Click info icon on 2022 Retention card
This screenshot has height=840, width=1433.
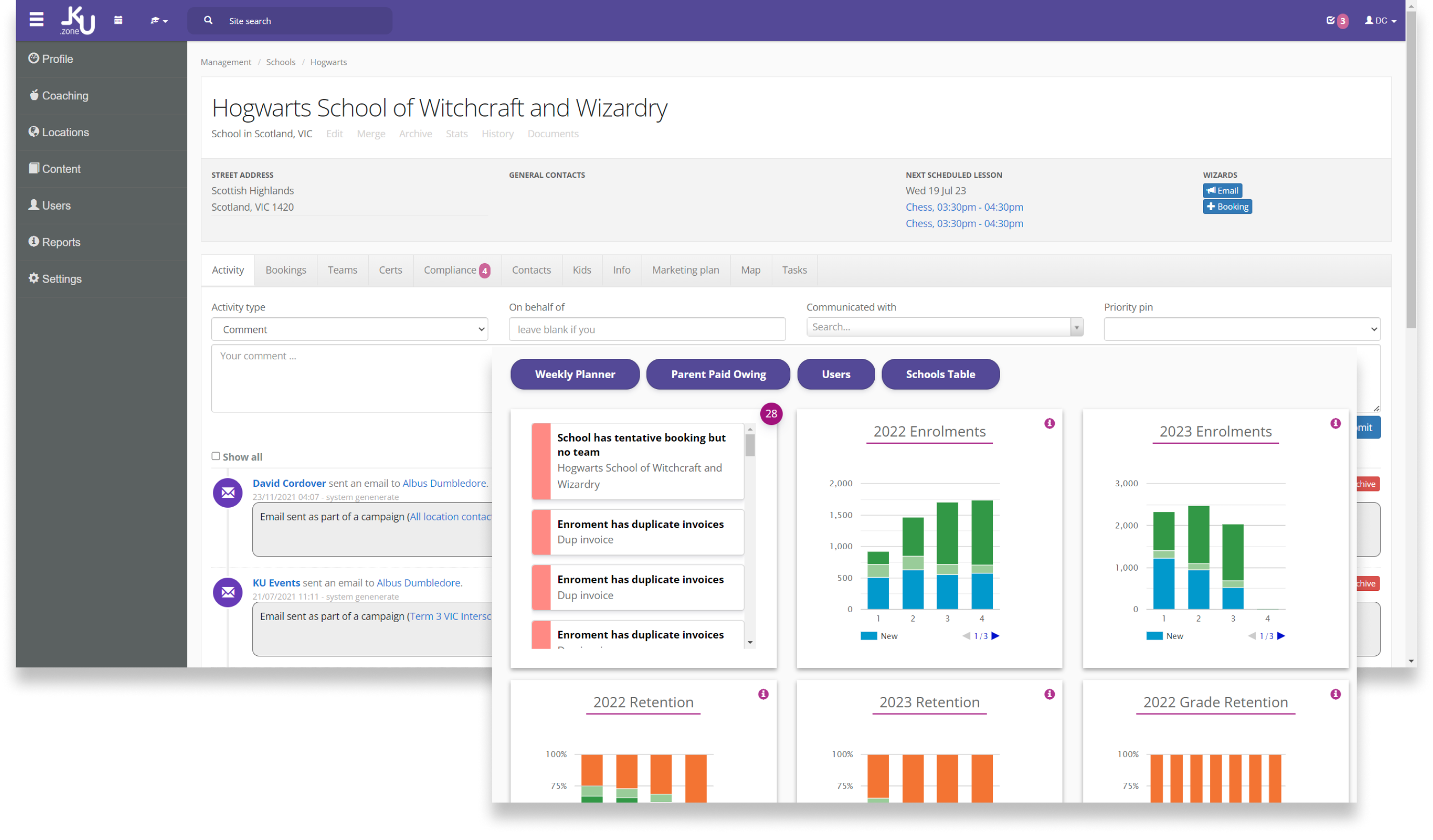pos(764,694)
